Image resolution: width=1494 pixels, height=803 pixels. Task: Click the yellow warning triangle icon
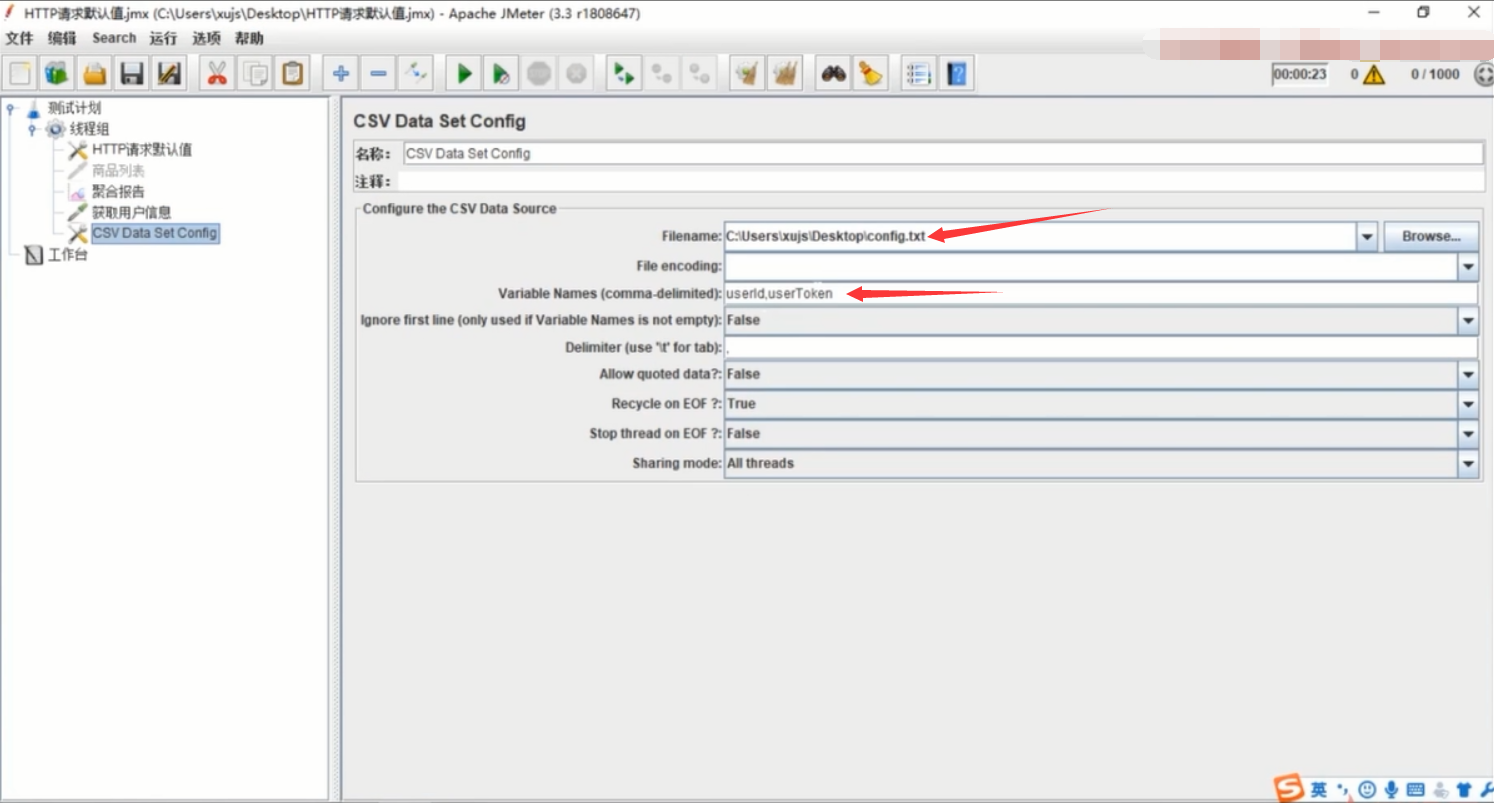pyautogui.click(x=1374, y=74)
